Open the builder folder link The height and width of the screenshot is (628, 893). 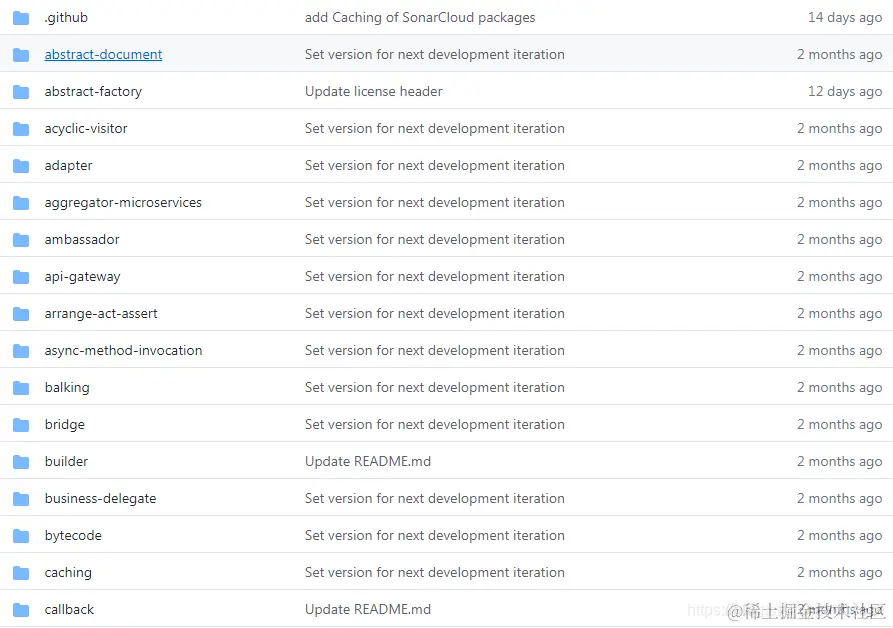66,462
